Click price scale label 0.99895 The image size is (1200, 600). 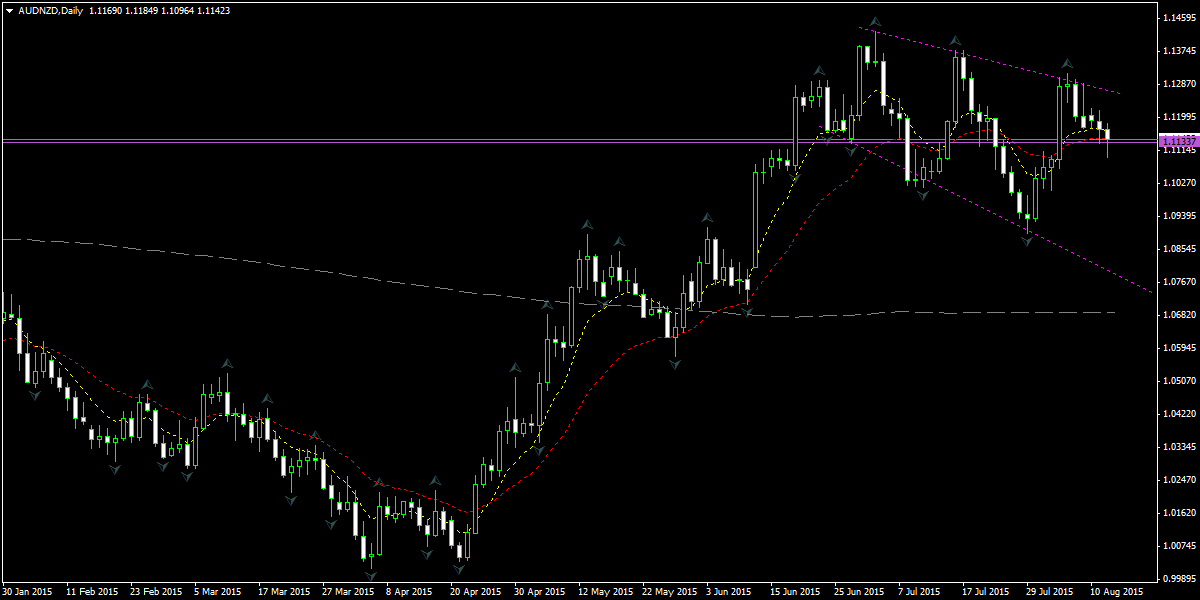click(x=1180, y=579)
